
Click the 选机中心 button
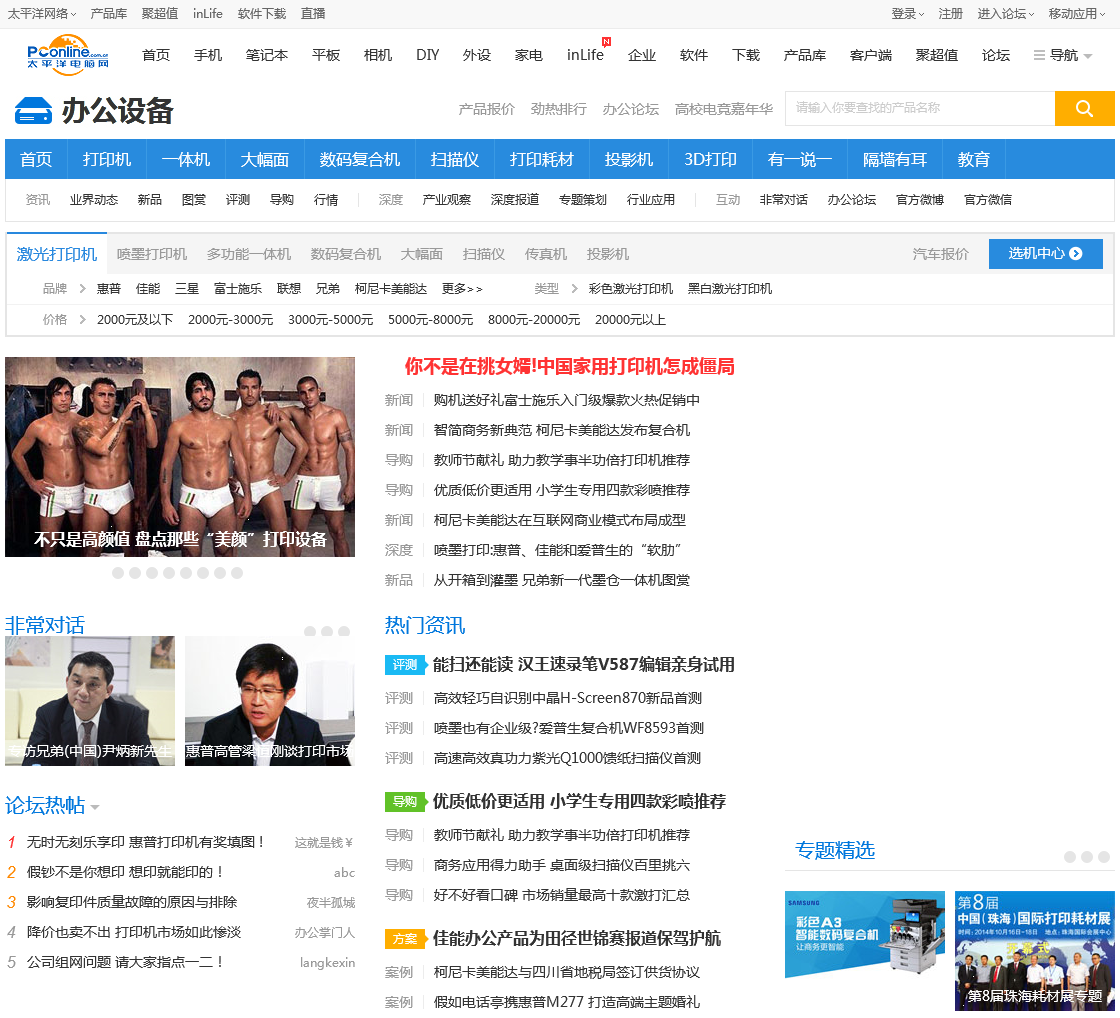coord(1046,254)
